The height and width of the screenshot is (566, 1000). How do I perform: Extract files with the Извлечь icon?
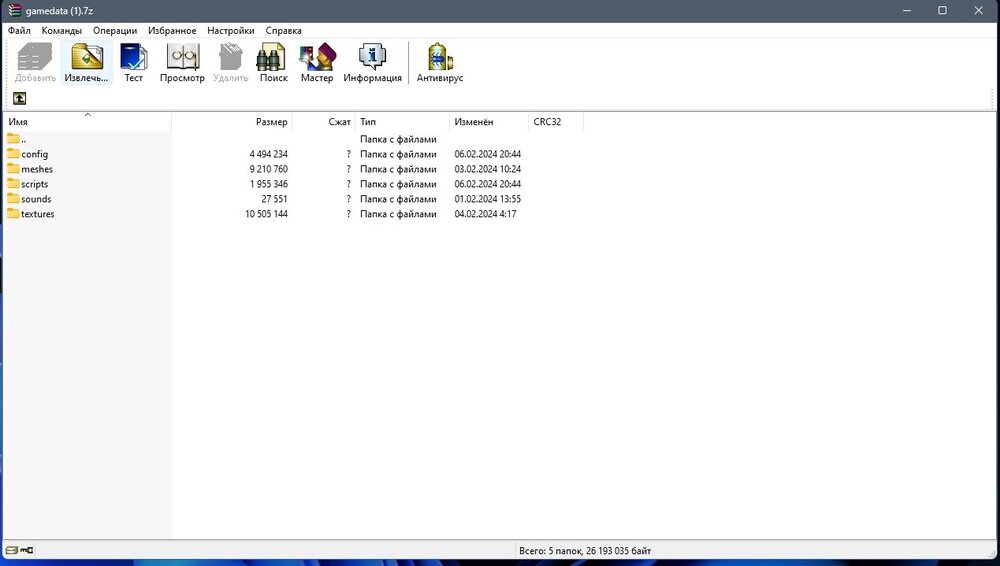click(x=87, y=63)
